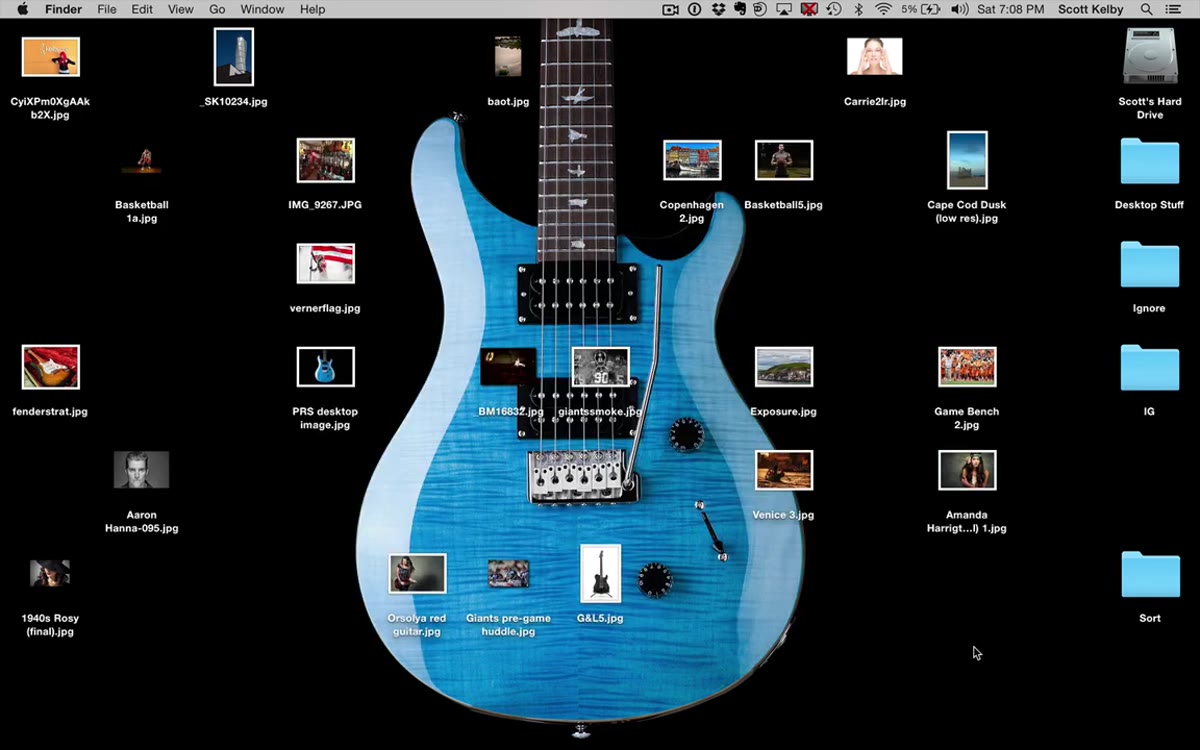Open the Help menu

312,9
